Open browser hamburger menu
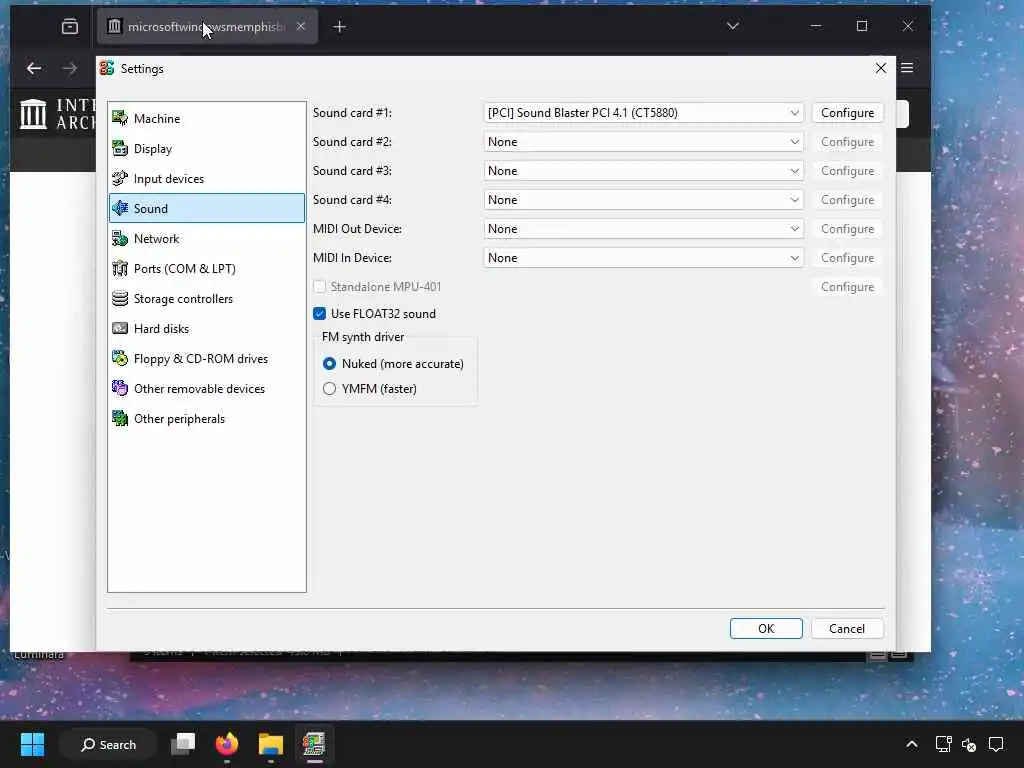 pos(907,68)
